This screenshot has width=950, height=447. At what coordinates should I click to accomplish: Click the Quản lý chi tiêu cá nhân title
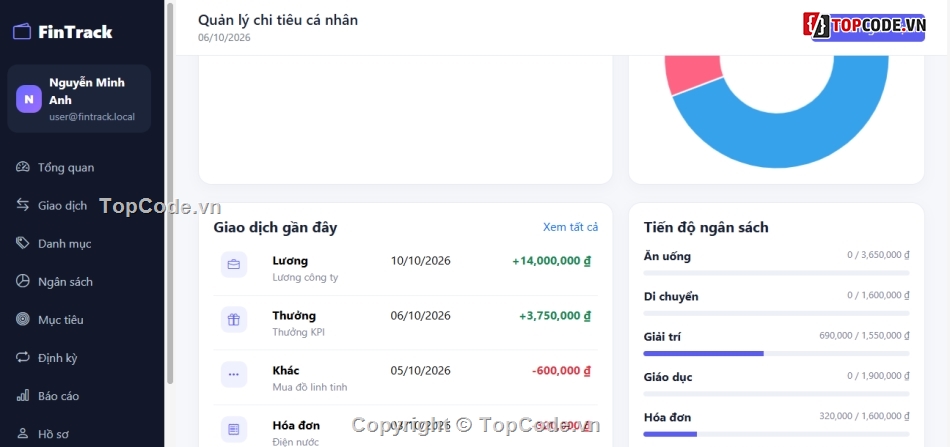tap(277, 20)
